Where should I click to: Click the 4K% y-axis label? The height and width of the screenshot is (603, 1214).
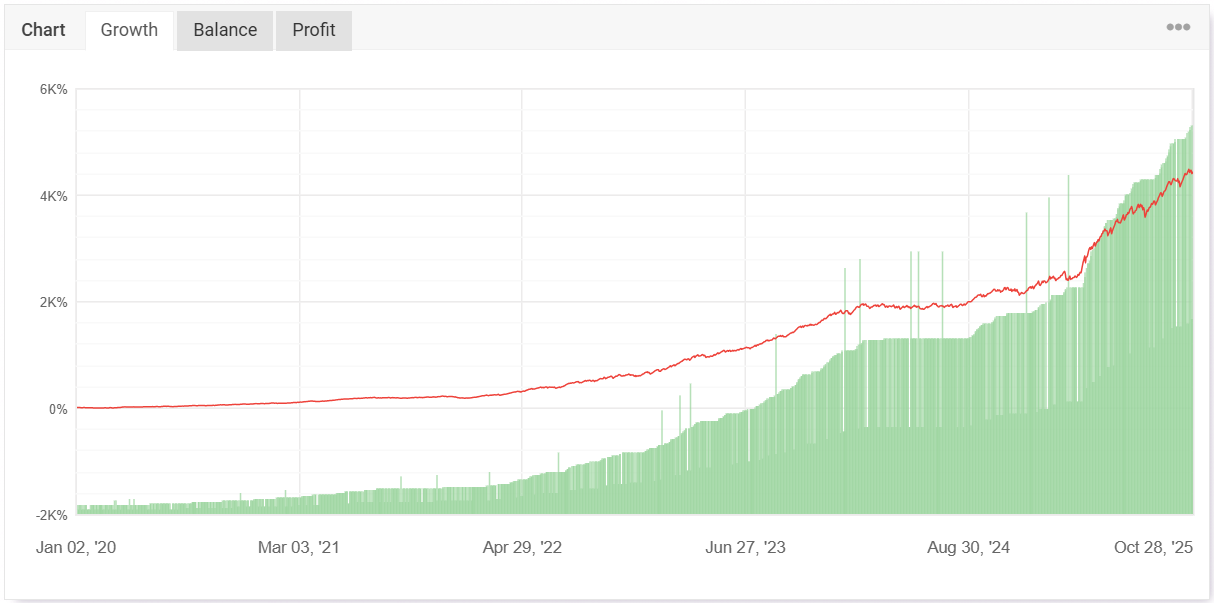[53, 196]
